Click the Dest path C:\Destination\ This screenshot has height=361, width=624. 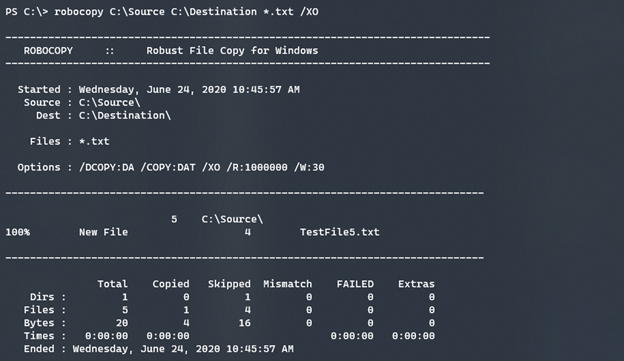pos(125,115)
